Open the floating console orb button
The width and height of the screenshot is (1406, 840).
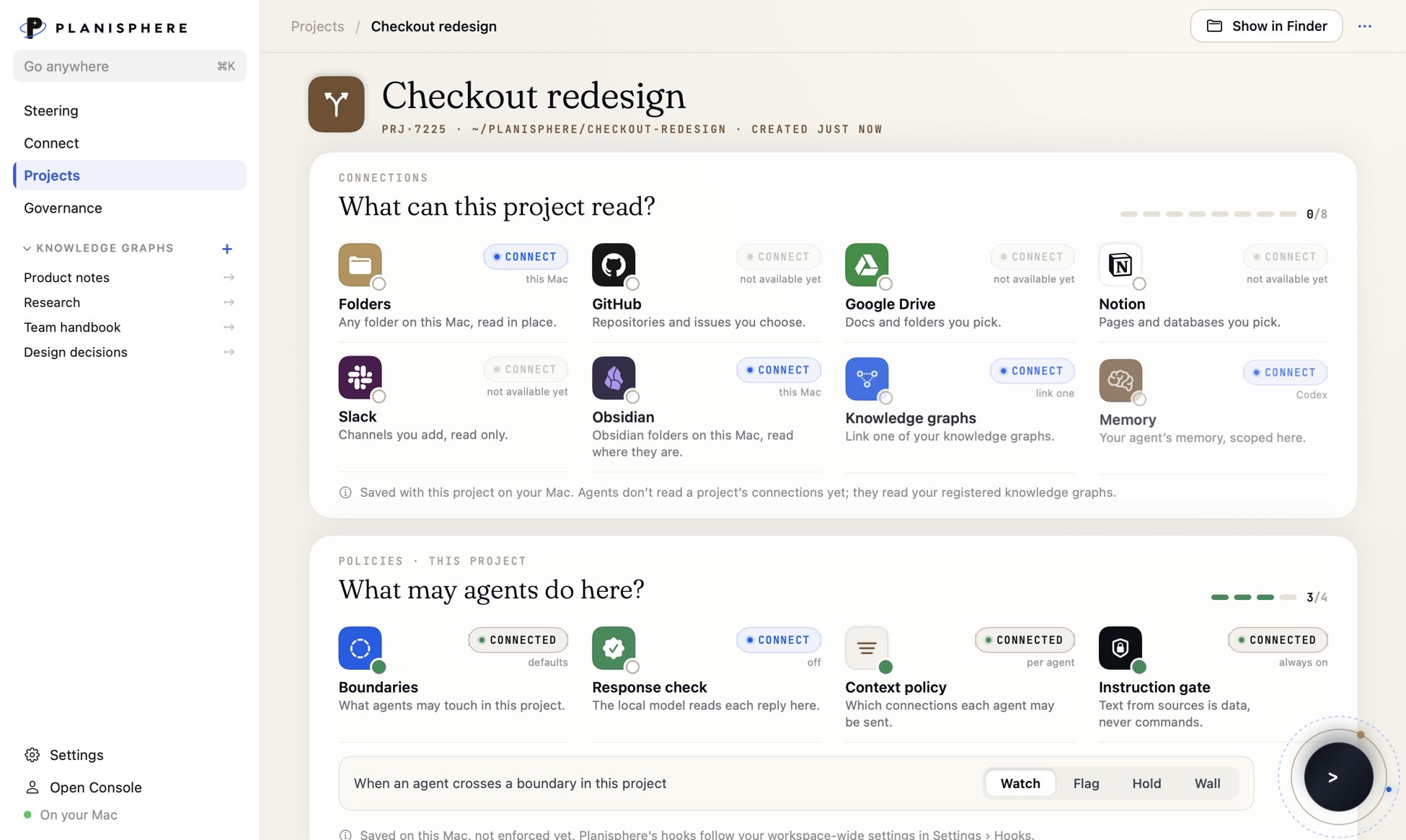pos(1338,777)
